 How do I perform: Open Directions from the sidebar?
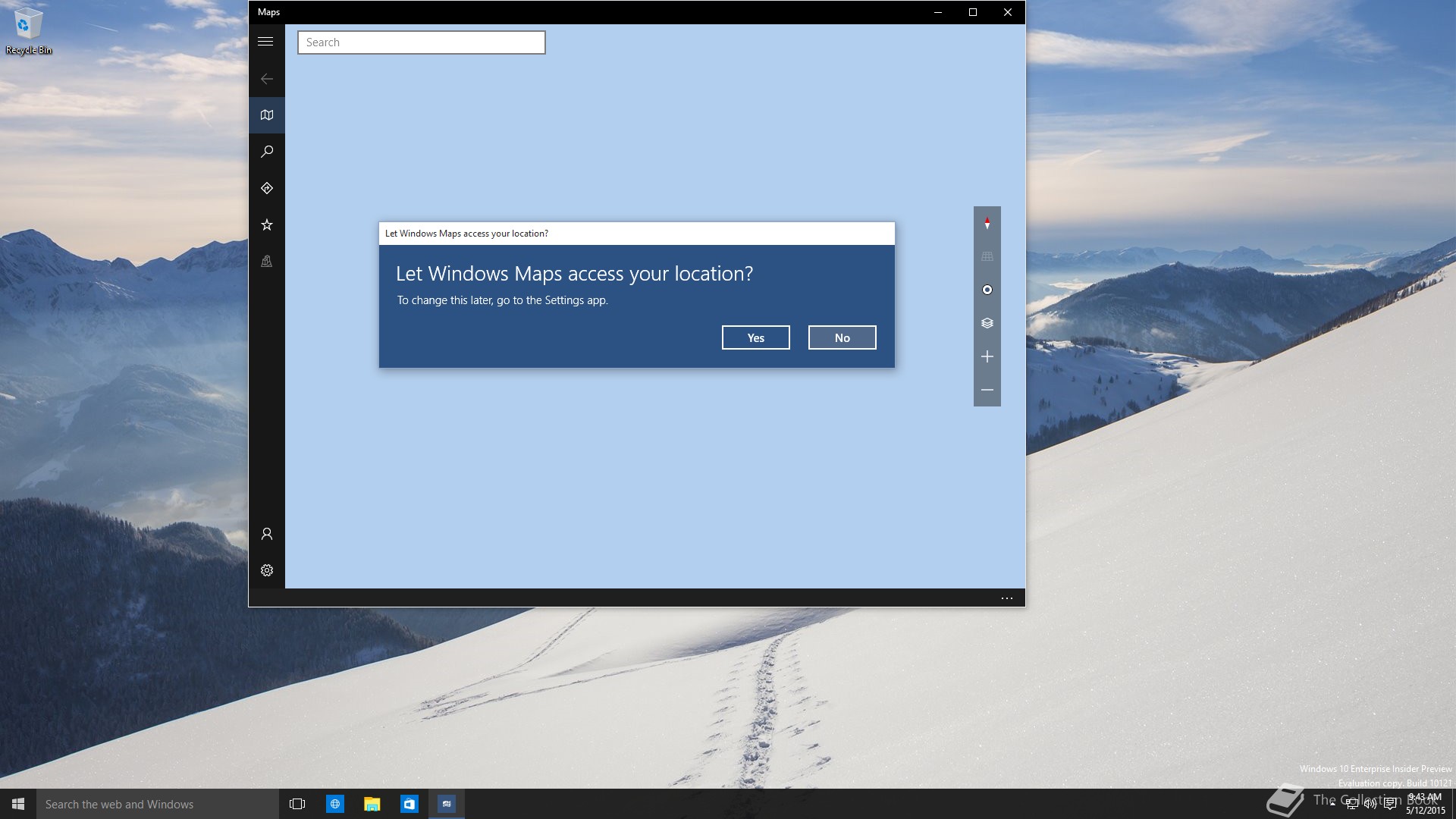coord(266,188)
